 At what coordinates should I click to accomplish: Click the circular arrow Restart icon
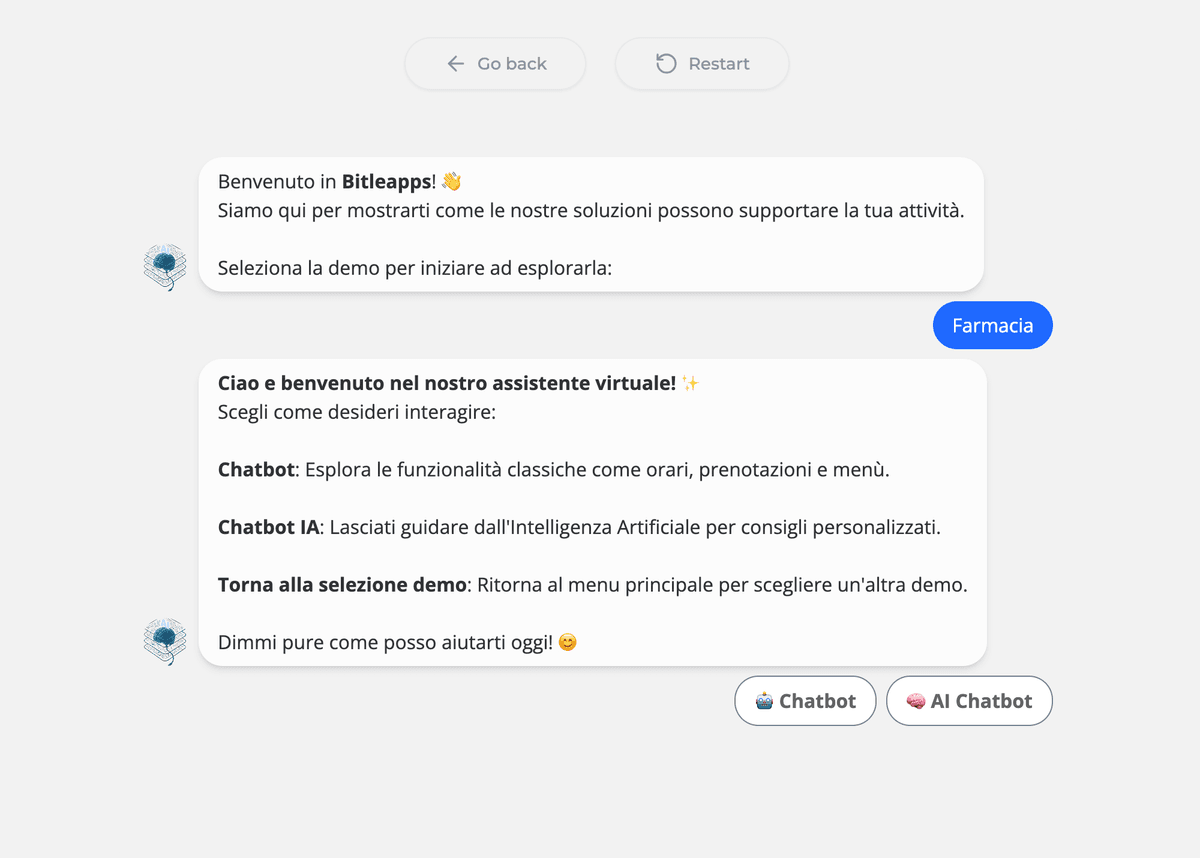pyautogui.click(x=666, y=64)
